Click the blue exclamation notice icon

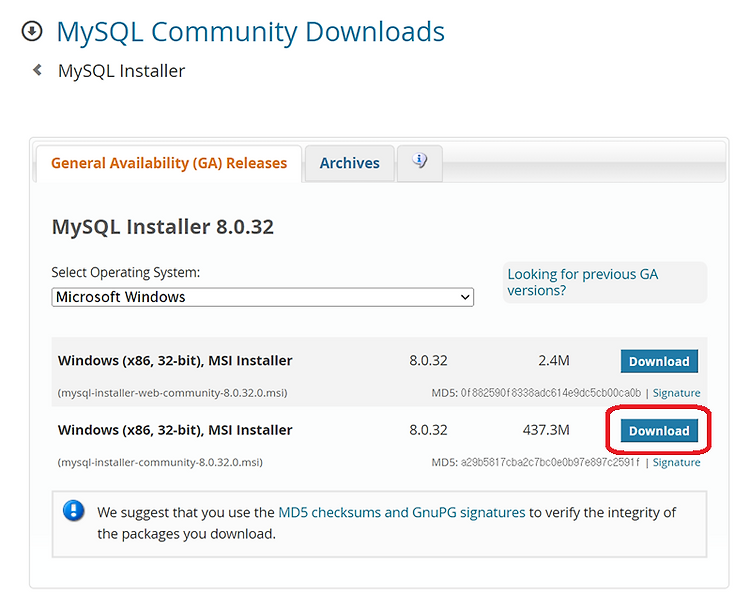[x=74, y=511]
